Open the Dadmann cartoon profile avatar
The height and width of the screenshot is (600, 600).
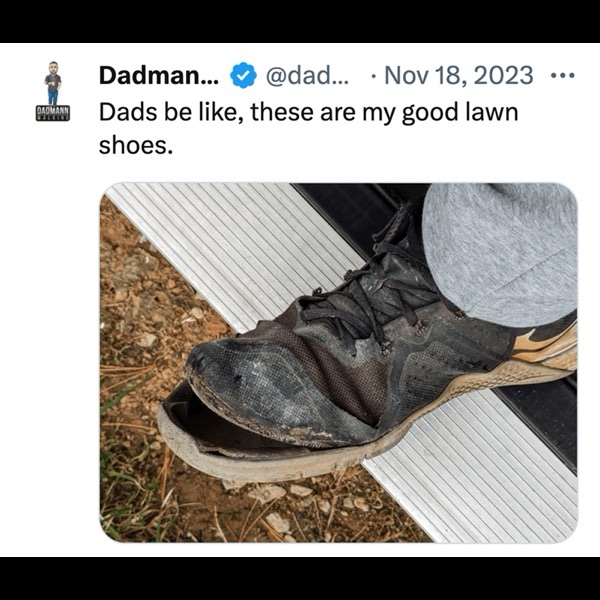pos(53,83)
